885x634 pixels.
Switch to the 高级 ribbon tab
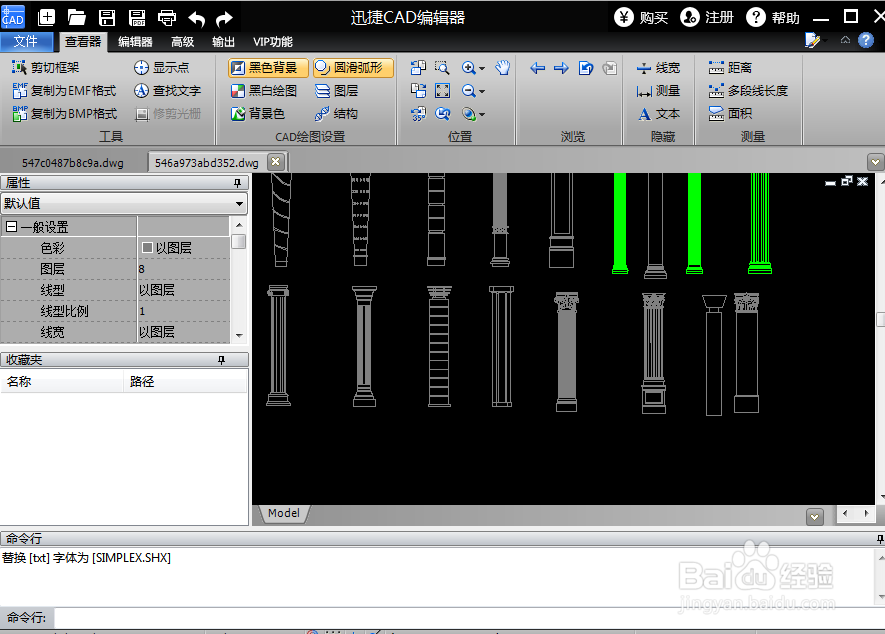point(182,42)
